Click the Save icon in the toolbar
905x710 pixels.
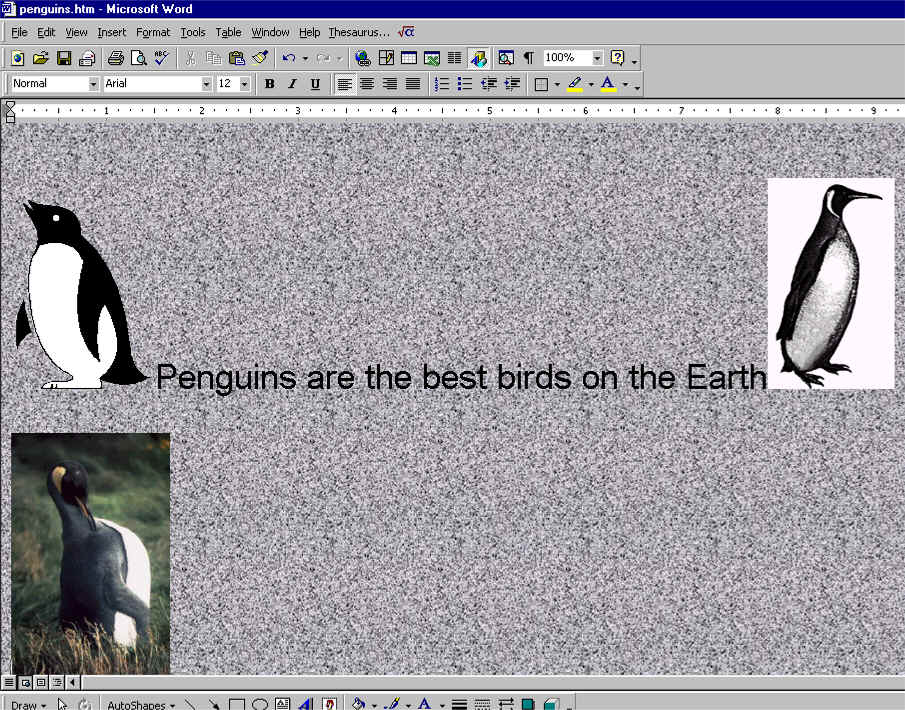tap(64, 58)
